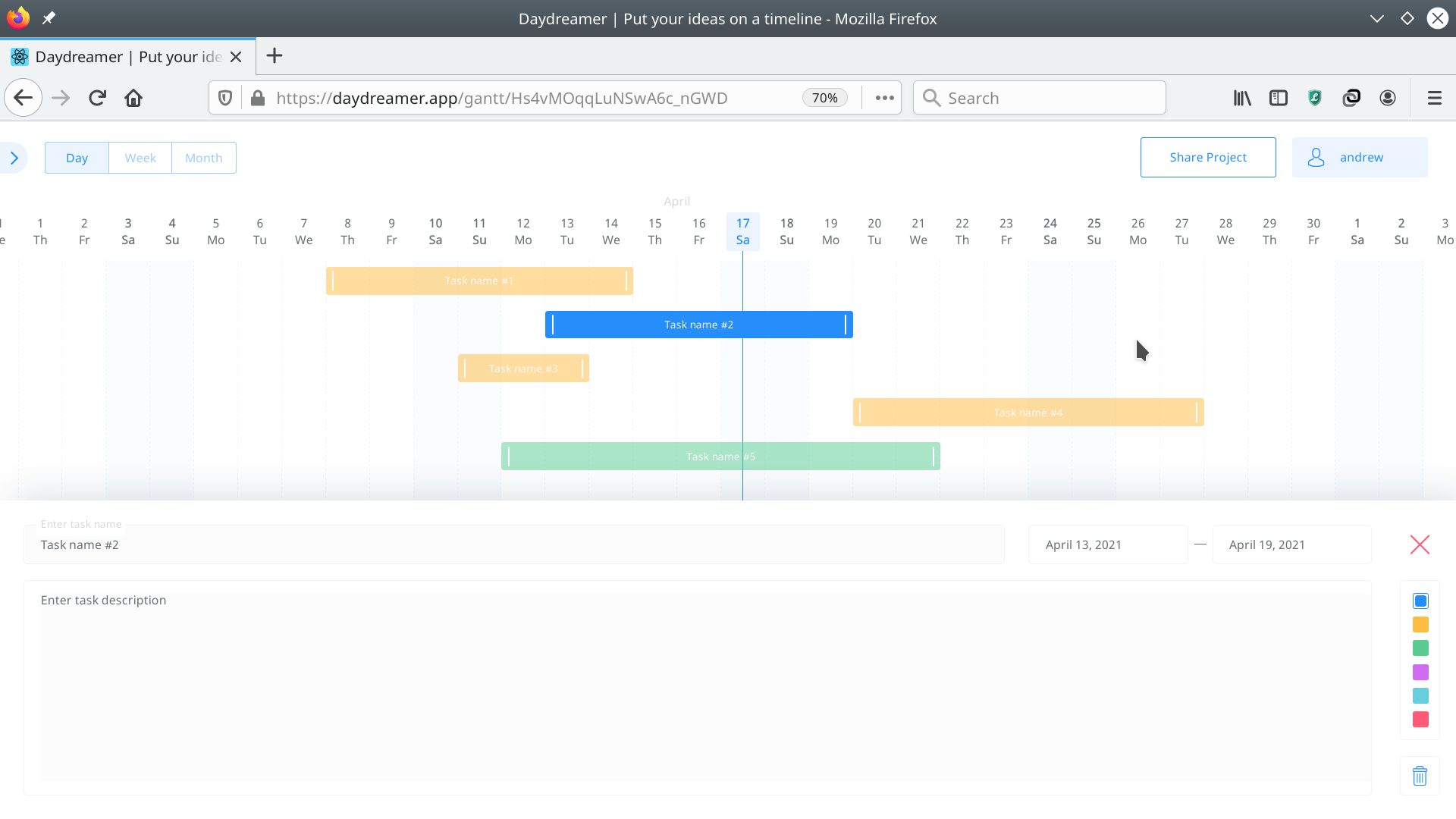This screenshot has height=819, width=1456.
Task: Switch to Week view
Action: point(140,158)
